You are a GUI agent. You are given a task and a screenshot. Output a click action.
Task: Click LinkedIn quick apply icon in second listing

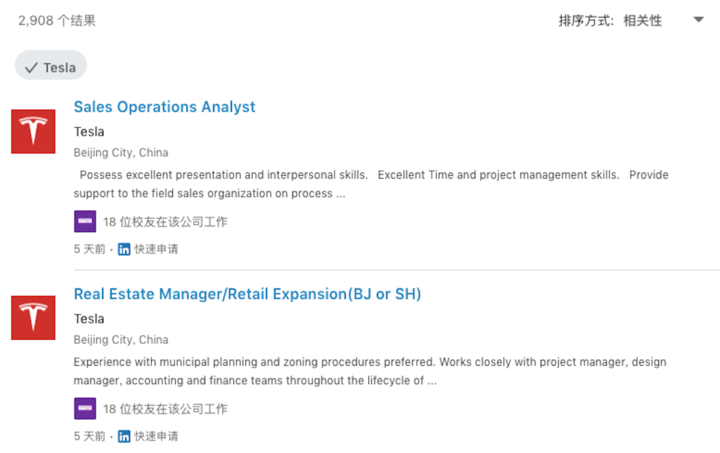point(124,436)
